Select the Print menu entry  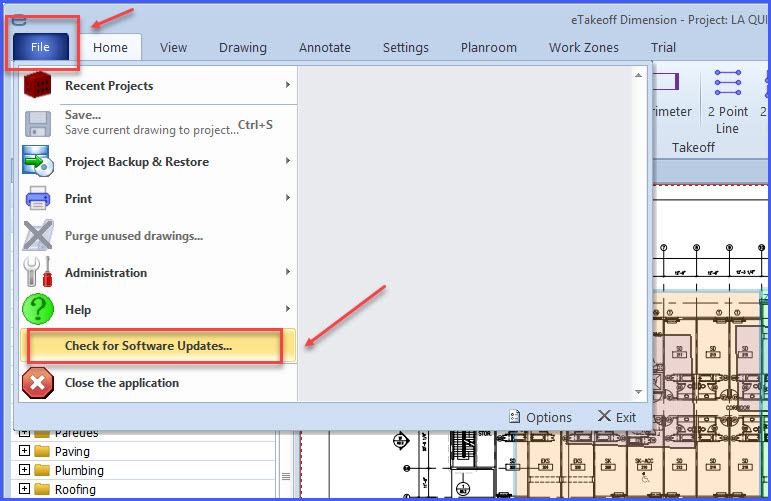pyautogui.click(x=158, y=198)
